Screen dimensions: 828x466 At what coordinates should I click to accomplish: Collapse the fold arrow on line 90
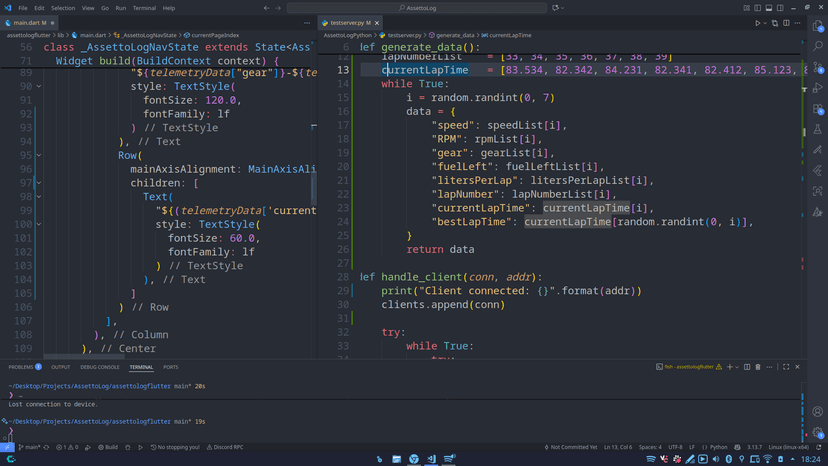click(39, 87)
